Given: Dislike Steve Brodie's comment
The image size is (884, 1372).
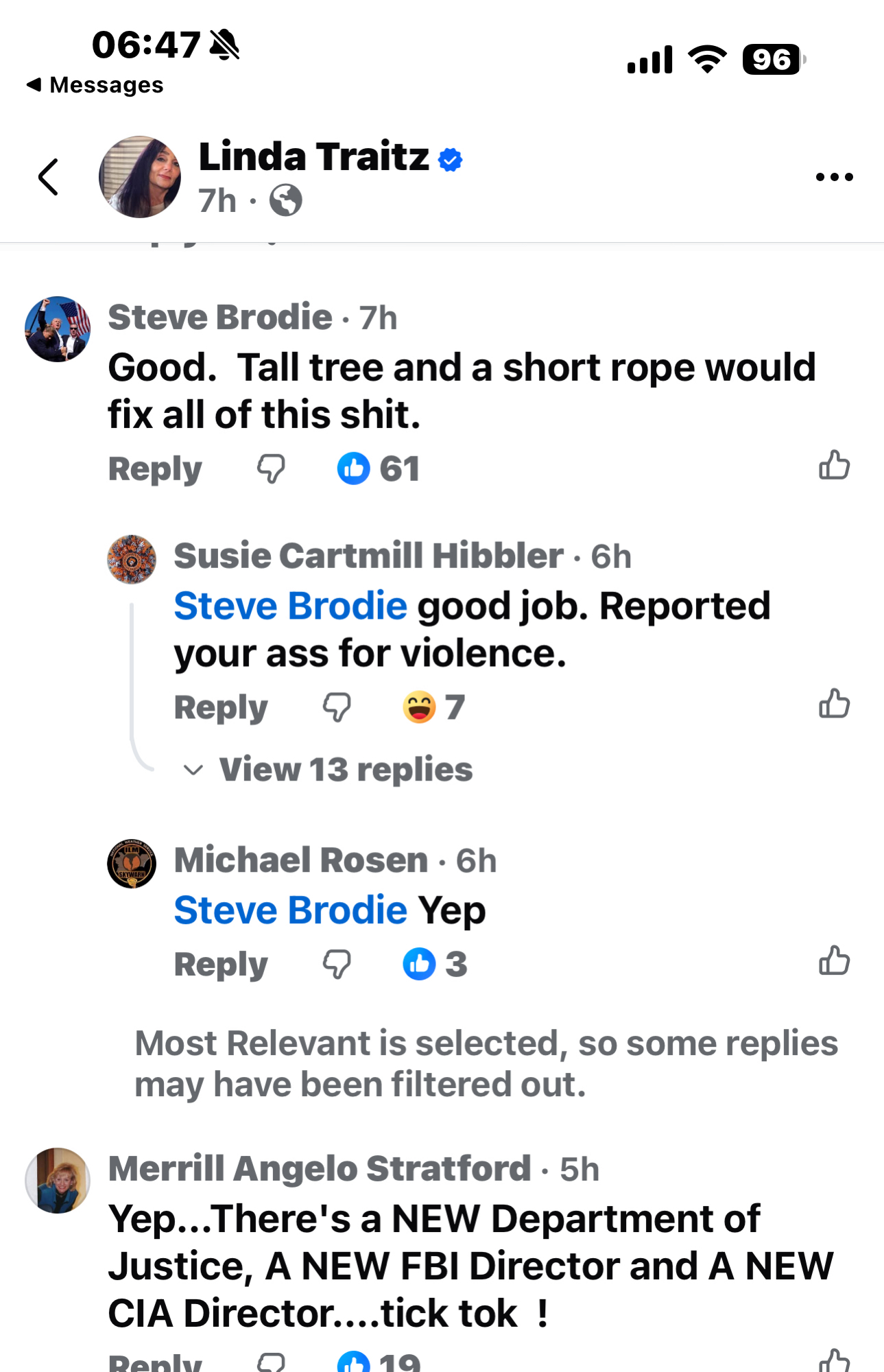Looking at the screenshot, I should click(271, 469).
